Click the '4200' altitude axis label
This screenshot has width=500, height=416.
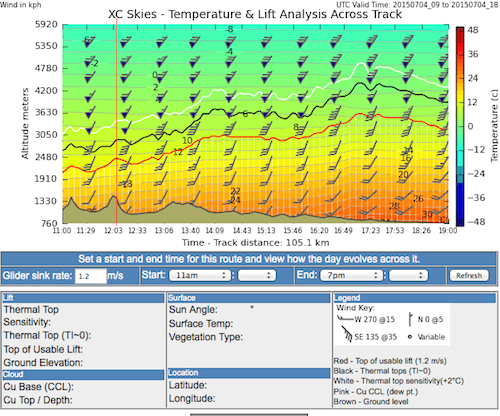46,90
